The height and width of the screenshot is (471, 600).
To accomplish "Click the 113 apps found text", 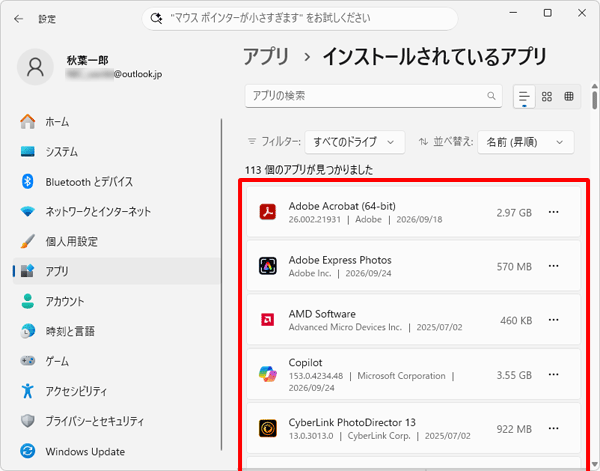I will coord(309,170).
